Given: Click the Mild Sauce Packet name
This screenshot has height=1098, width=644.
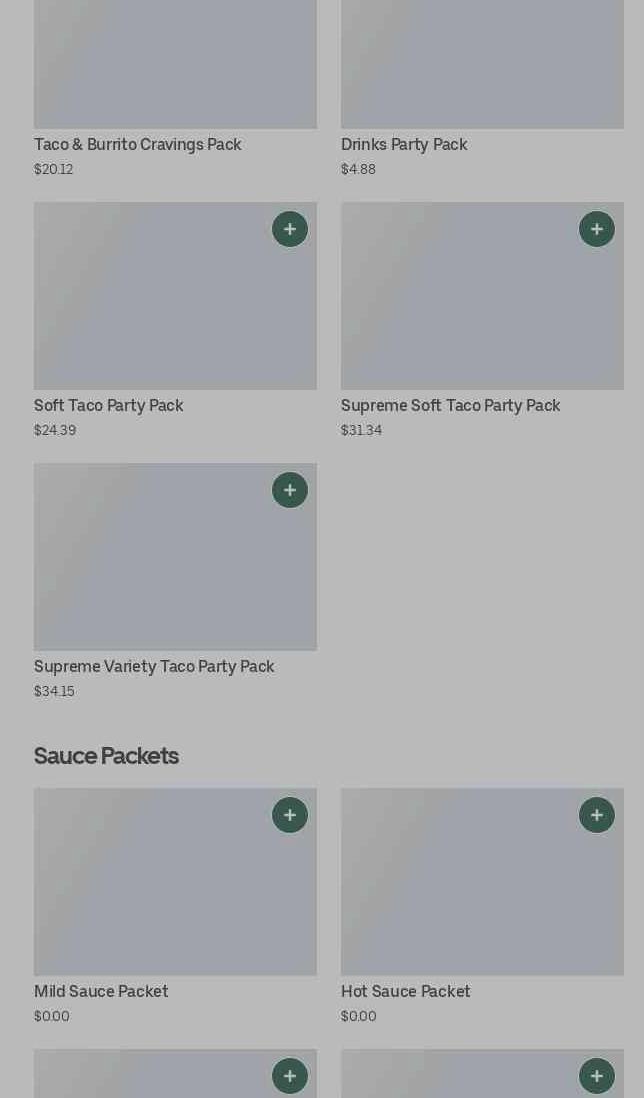Looking at the screenshot, I should tap(101, 992).
